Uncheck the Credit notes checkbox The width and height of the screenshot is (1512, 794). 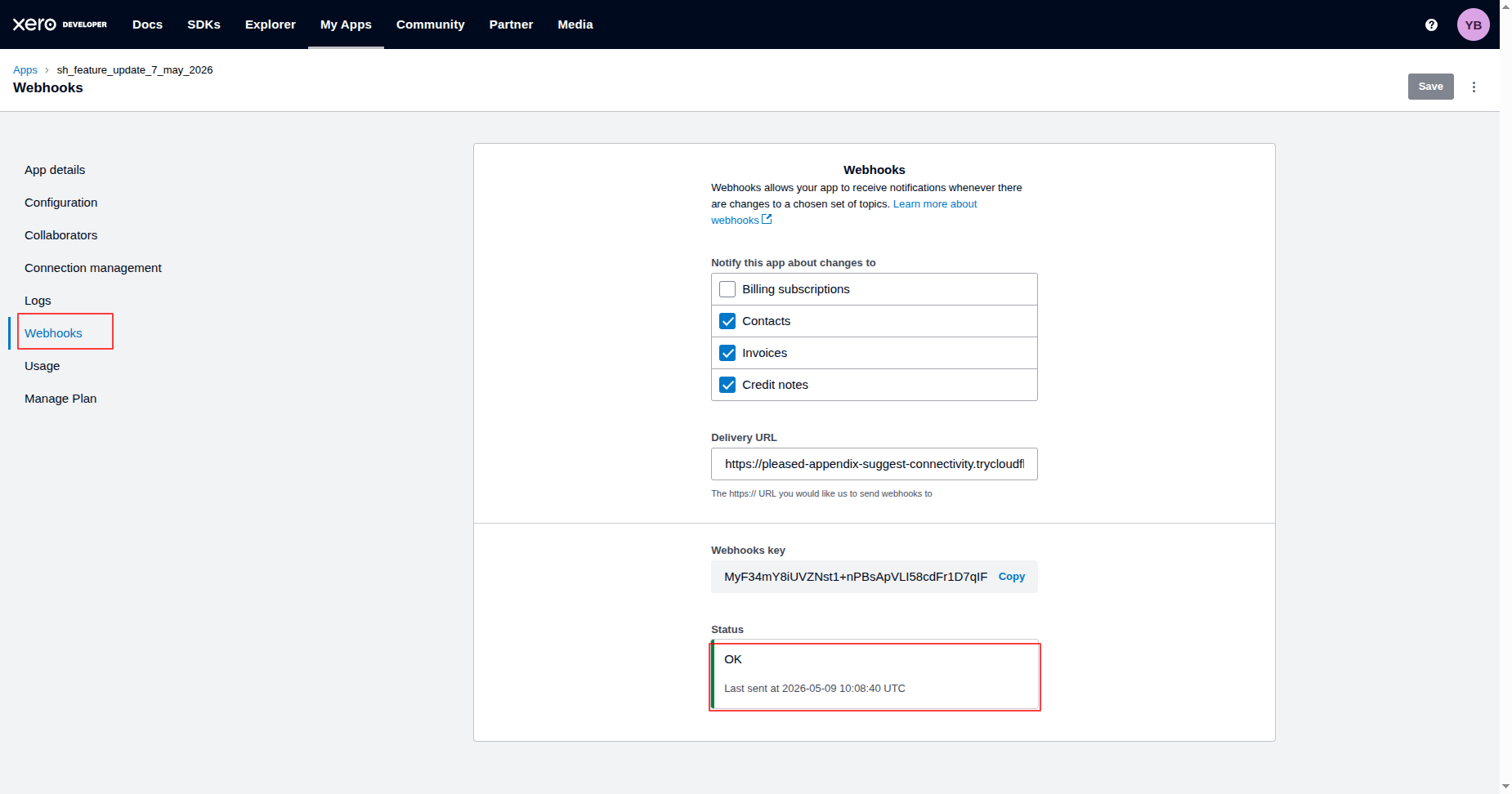pos(727,385)
